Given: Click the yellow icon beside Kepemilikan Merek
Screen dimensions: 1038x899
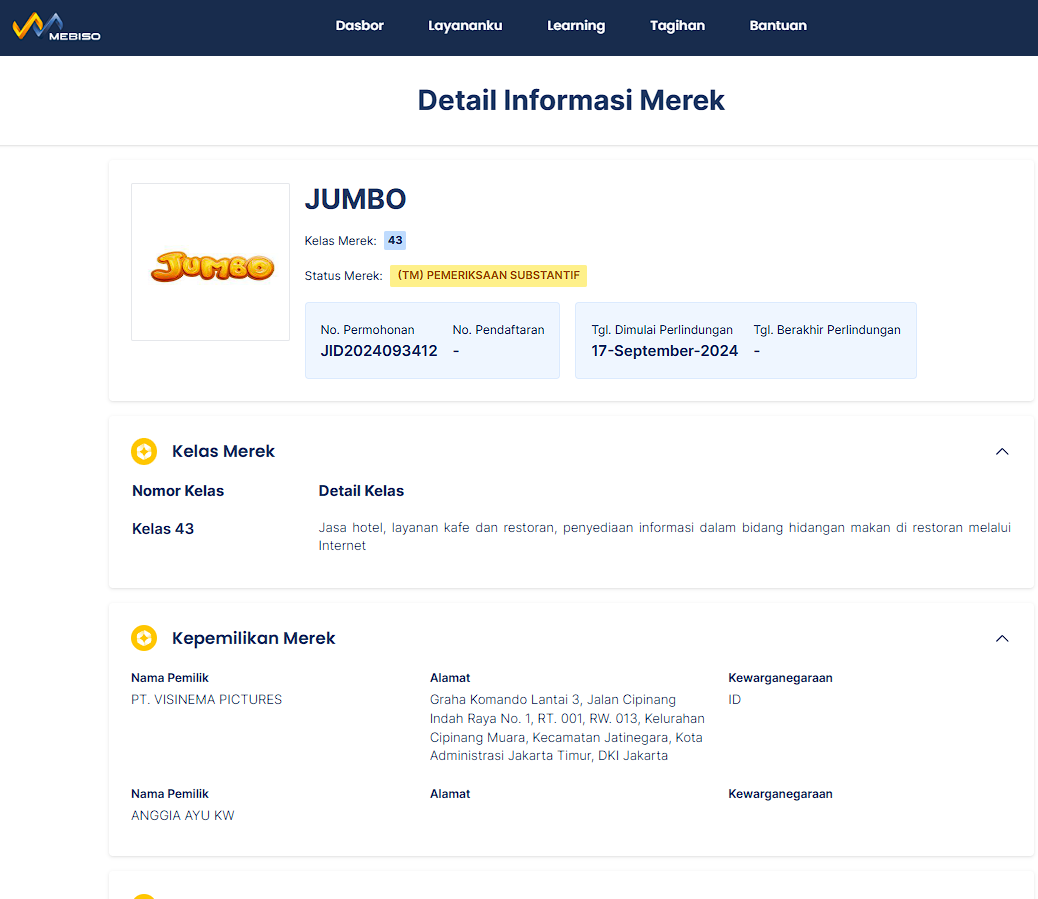Looking at the screenshot, I should (x=144, y=638).
